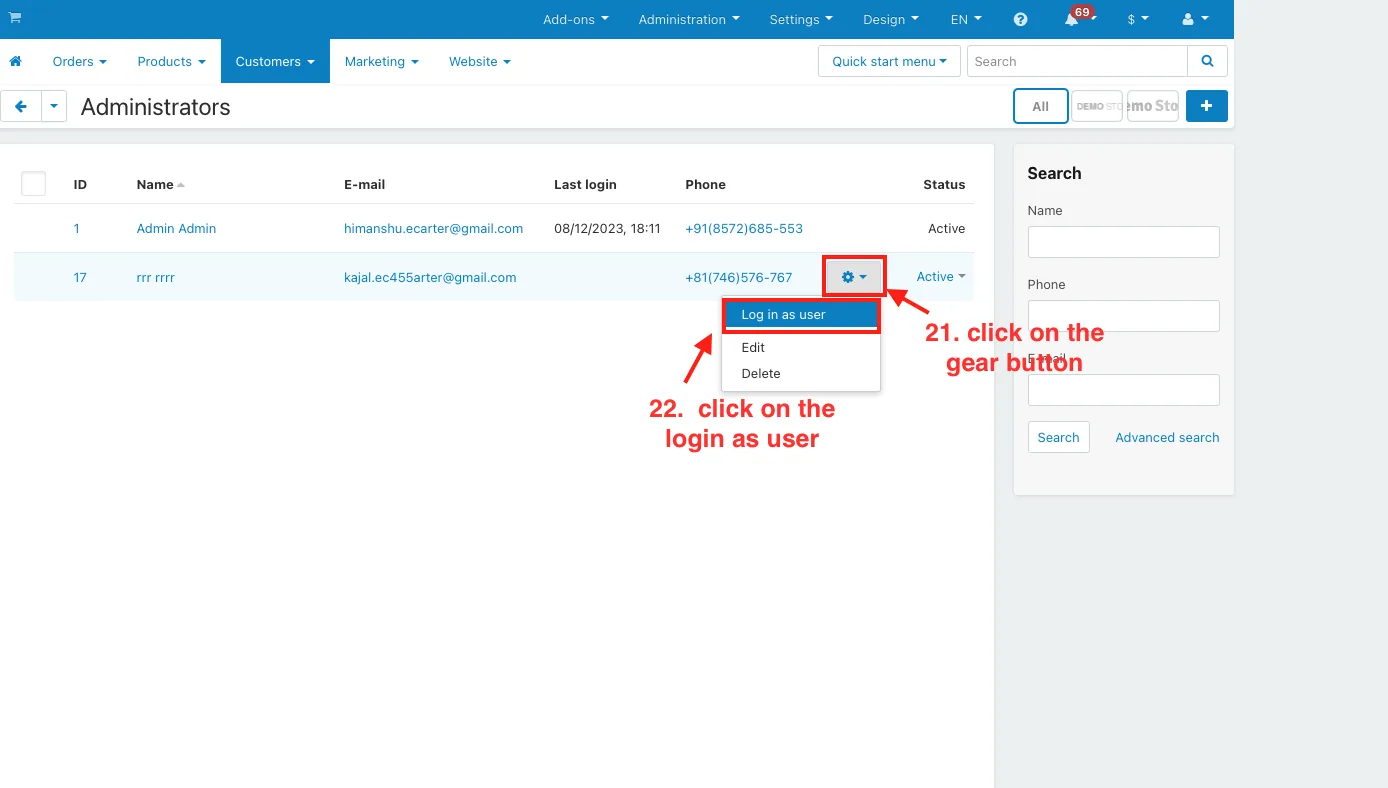
Task: Open the Marketing menu
Action: [381, 61]
